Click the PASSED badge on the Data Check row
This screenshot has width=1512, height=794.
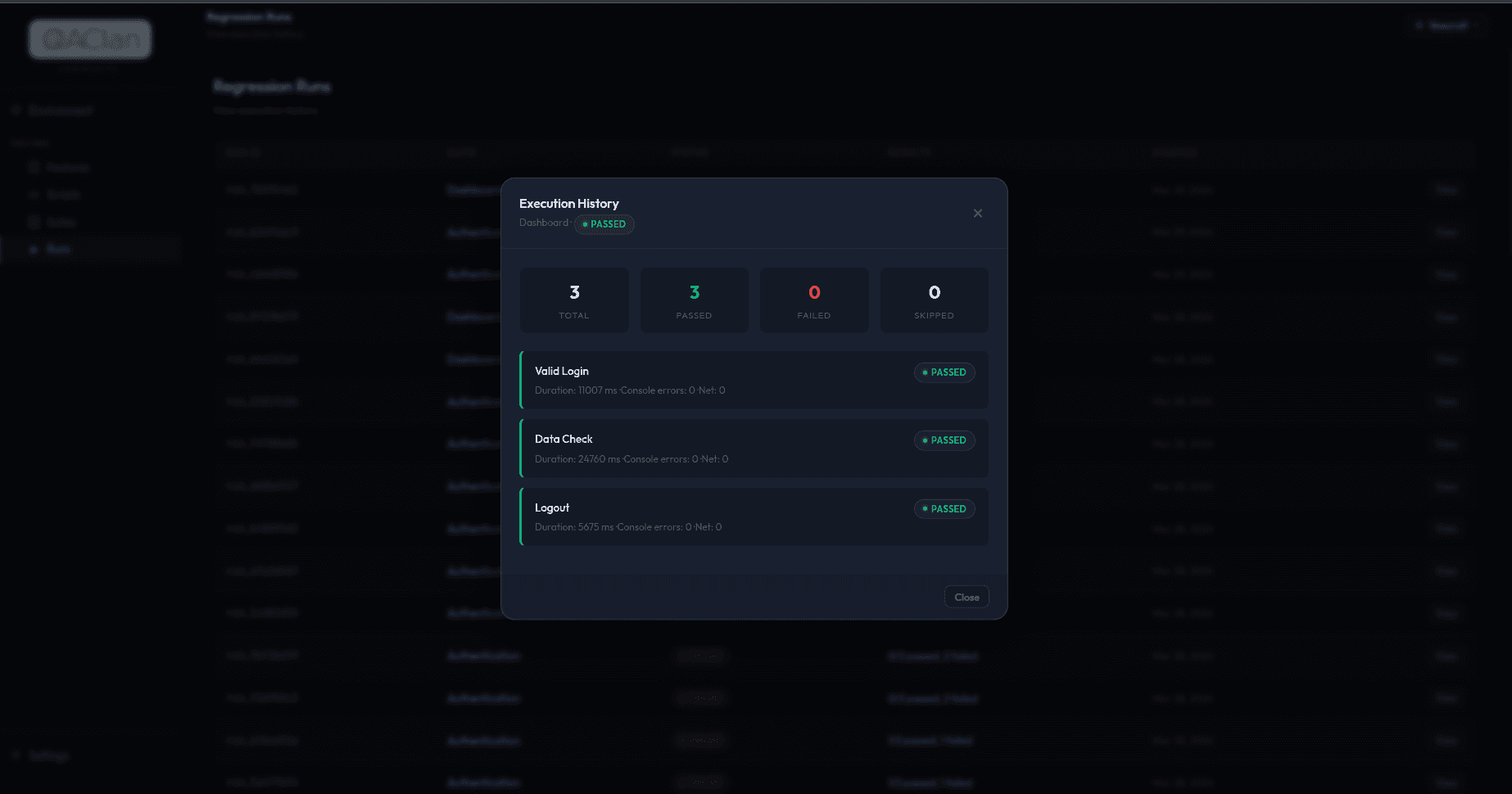pyautogui.click(x=944, y=440)
